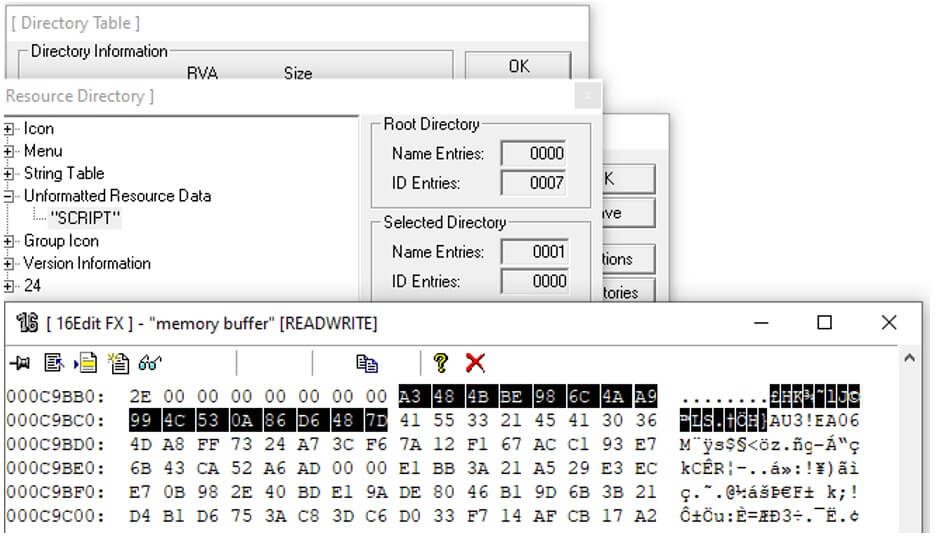The height and width of the screenshot is (537, 935).
Task: Click the partially hidden button ending in "tories"
Action: coord(629,291)
